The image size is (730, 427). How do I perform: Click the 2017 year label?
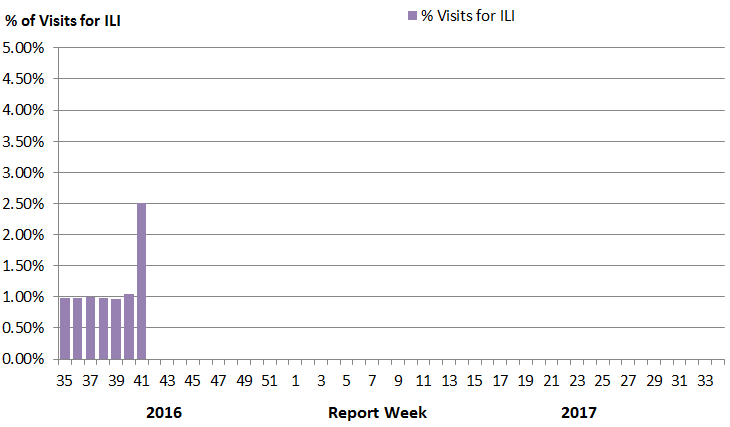click(x=579, y=412)
